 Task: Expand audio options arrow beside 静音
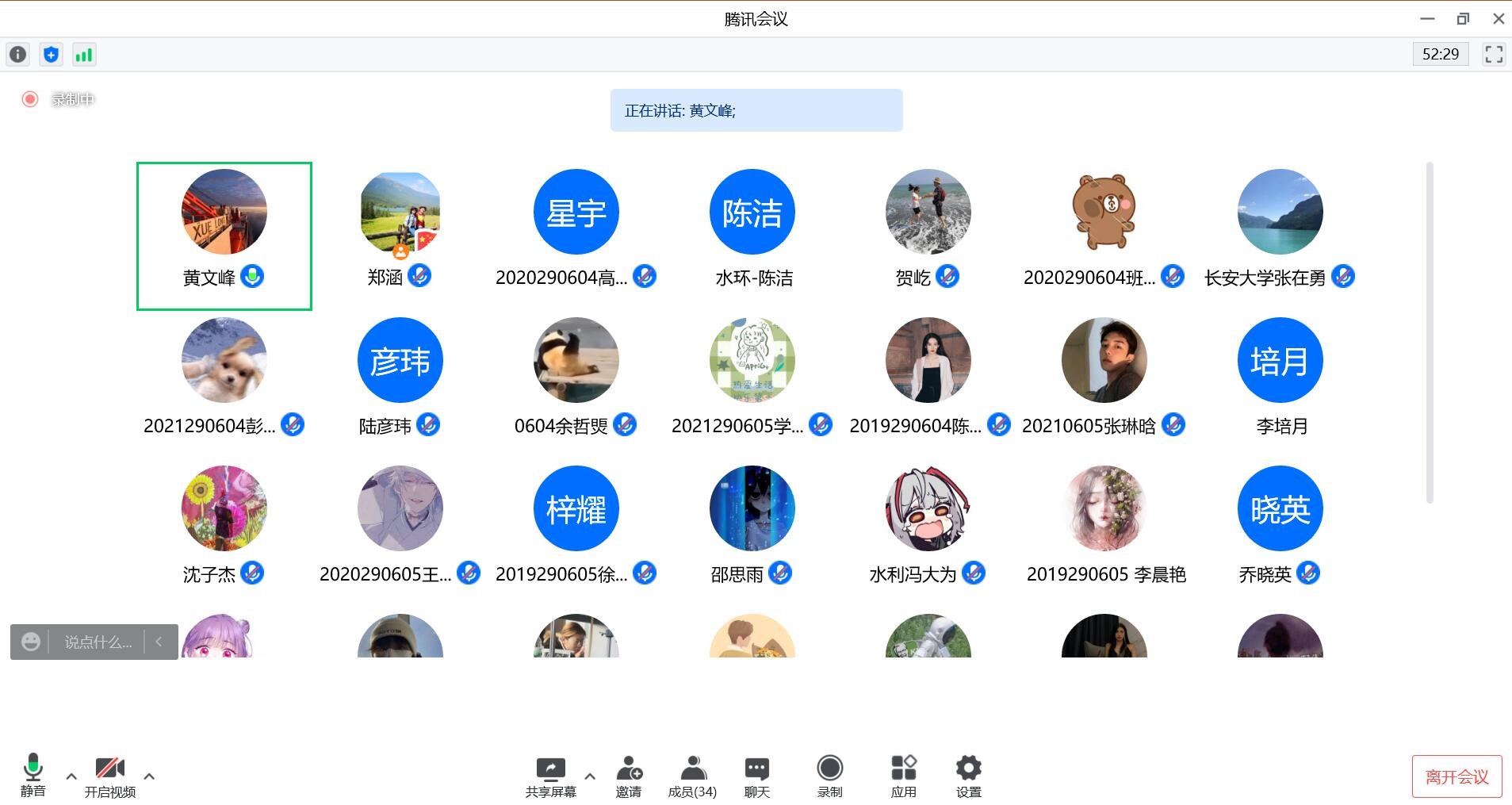tap(71, 776)
